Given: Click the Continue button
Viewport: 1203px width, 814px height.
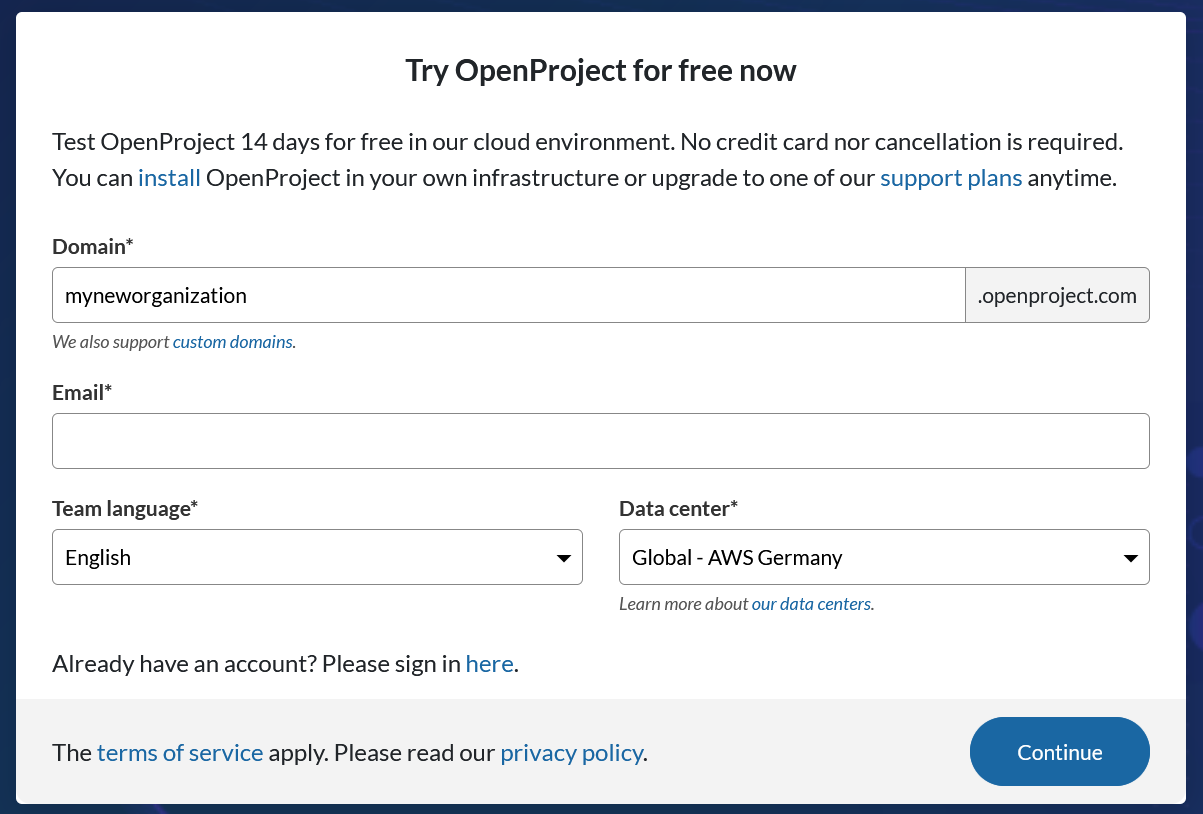Looking at the screenshot, I should click(x=1059, y=751).
